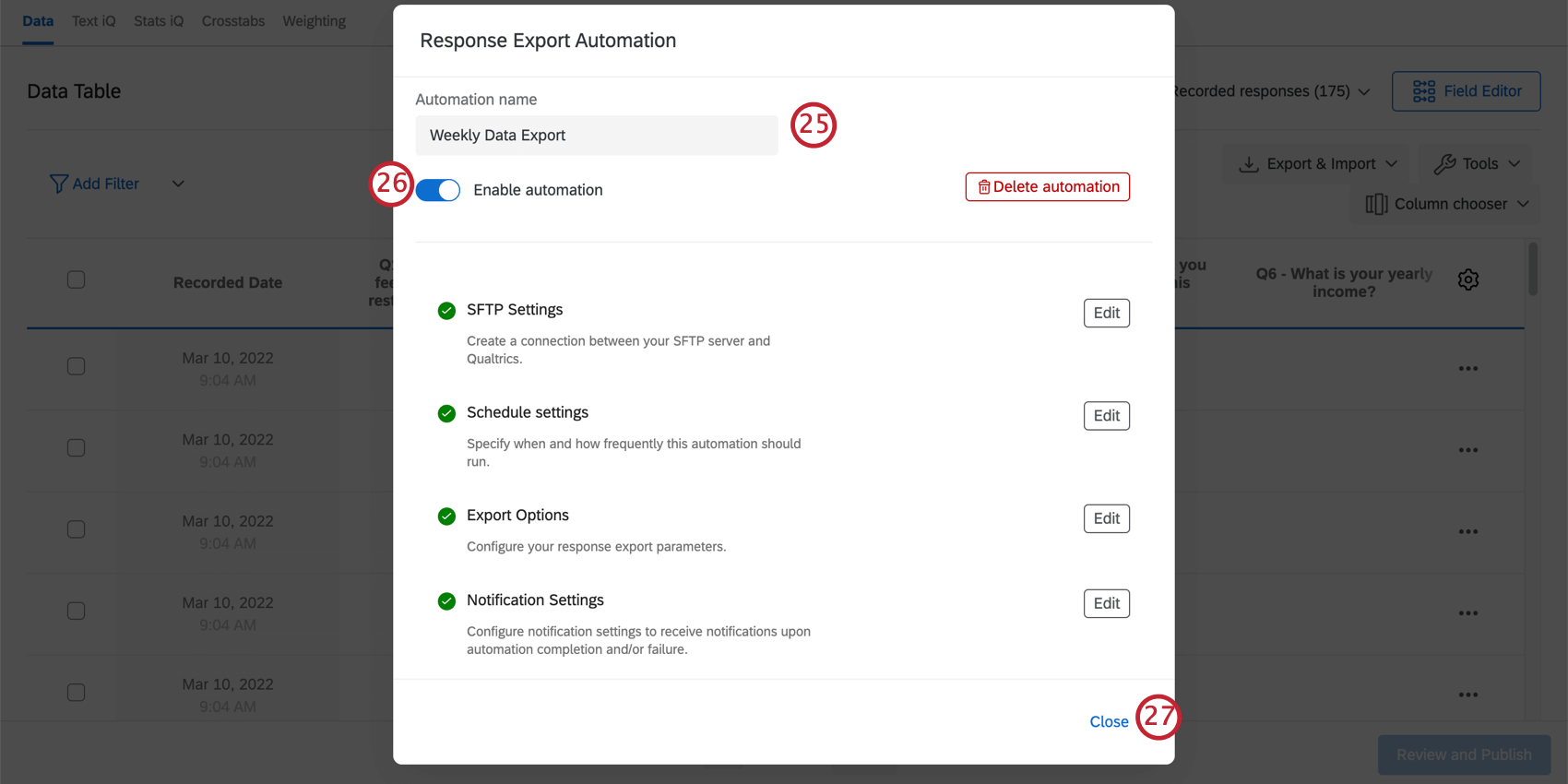
Task: Disable the Enable automation toggle
Action: click(438, 190)
